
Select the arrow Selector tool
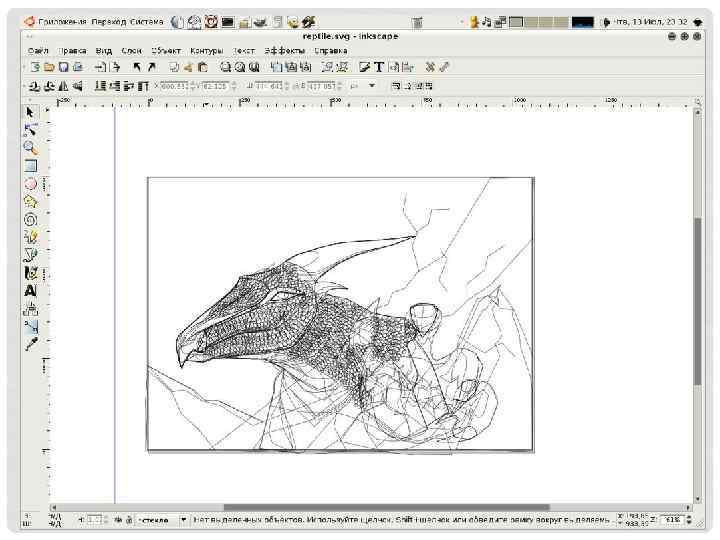30,112
